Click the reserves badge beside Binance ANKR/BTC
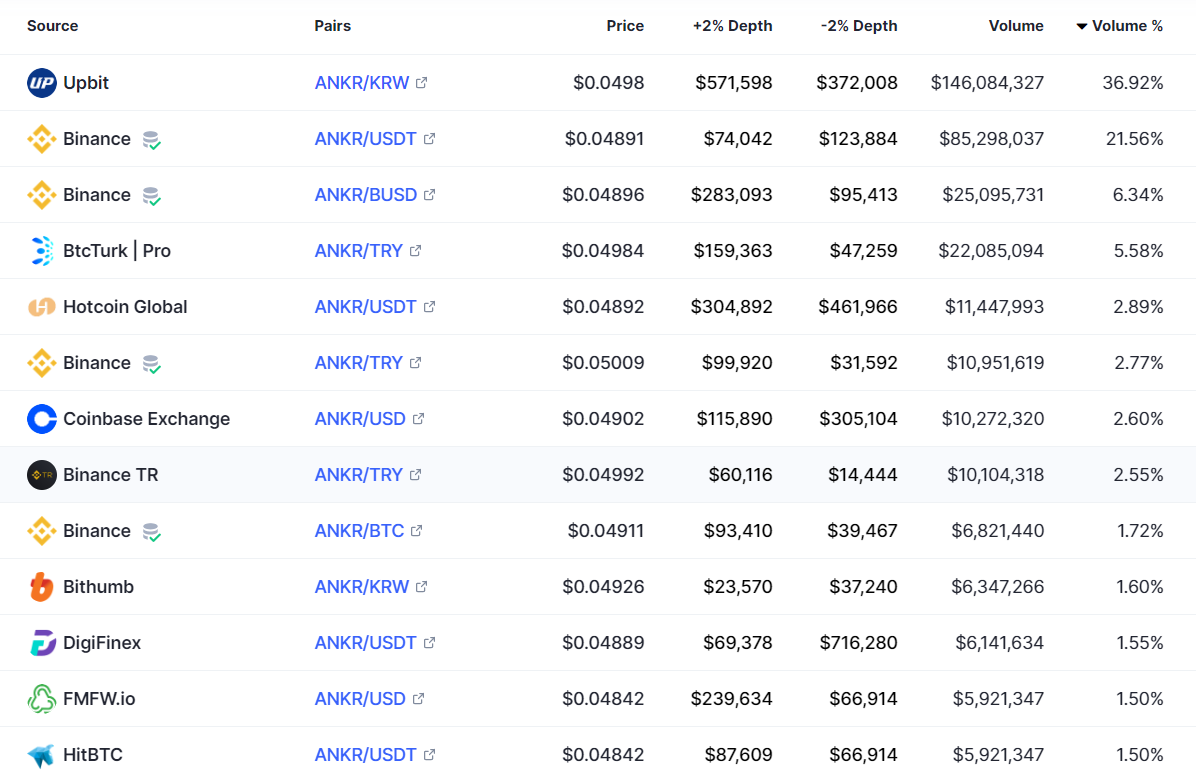This screenshot has width=1196, height=778. click(x=152, y=532)
